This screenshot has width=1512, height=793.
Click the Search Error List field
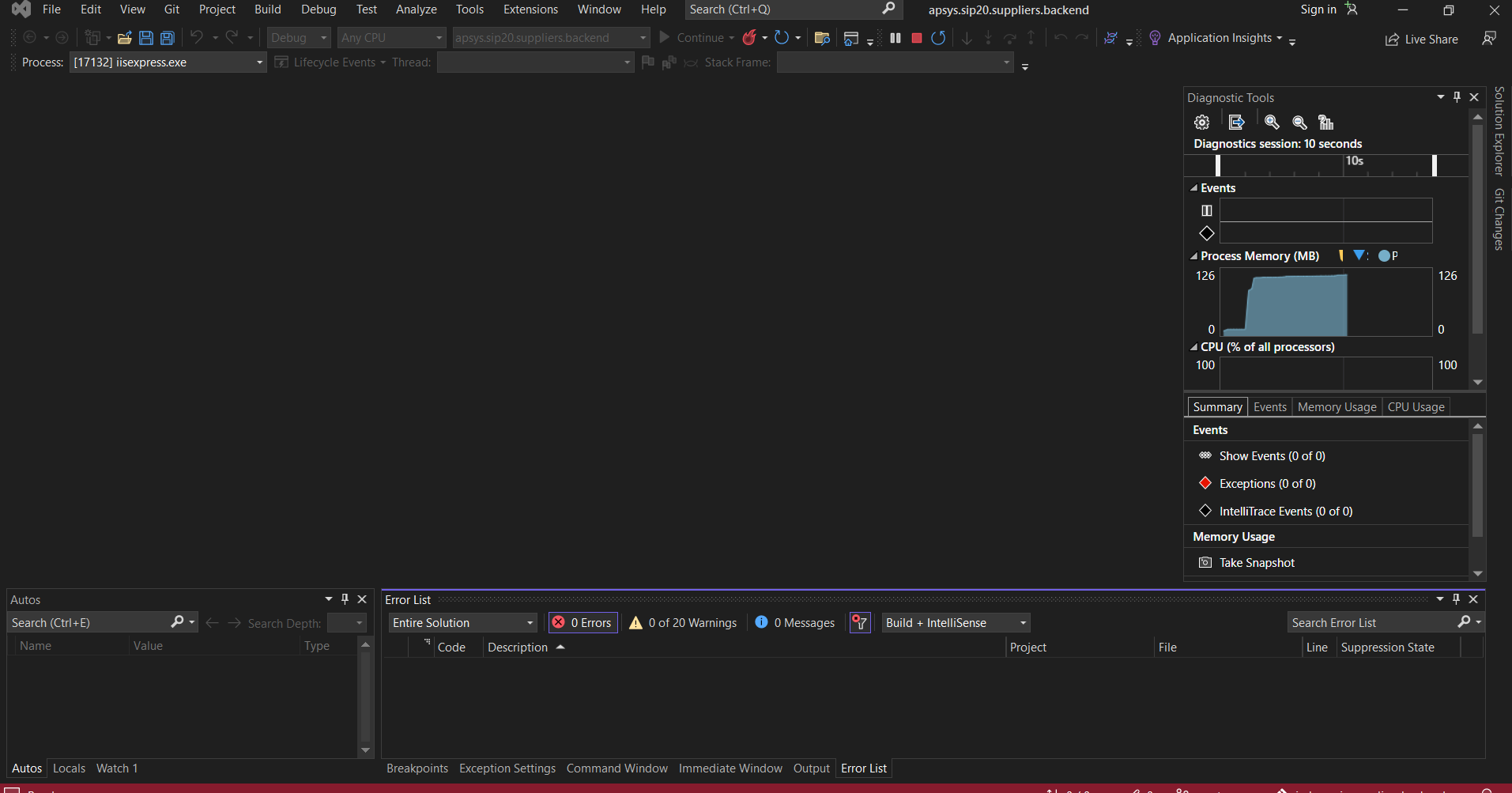pyautogui.click(x=1372, y=623)
